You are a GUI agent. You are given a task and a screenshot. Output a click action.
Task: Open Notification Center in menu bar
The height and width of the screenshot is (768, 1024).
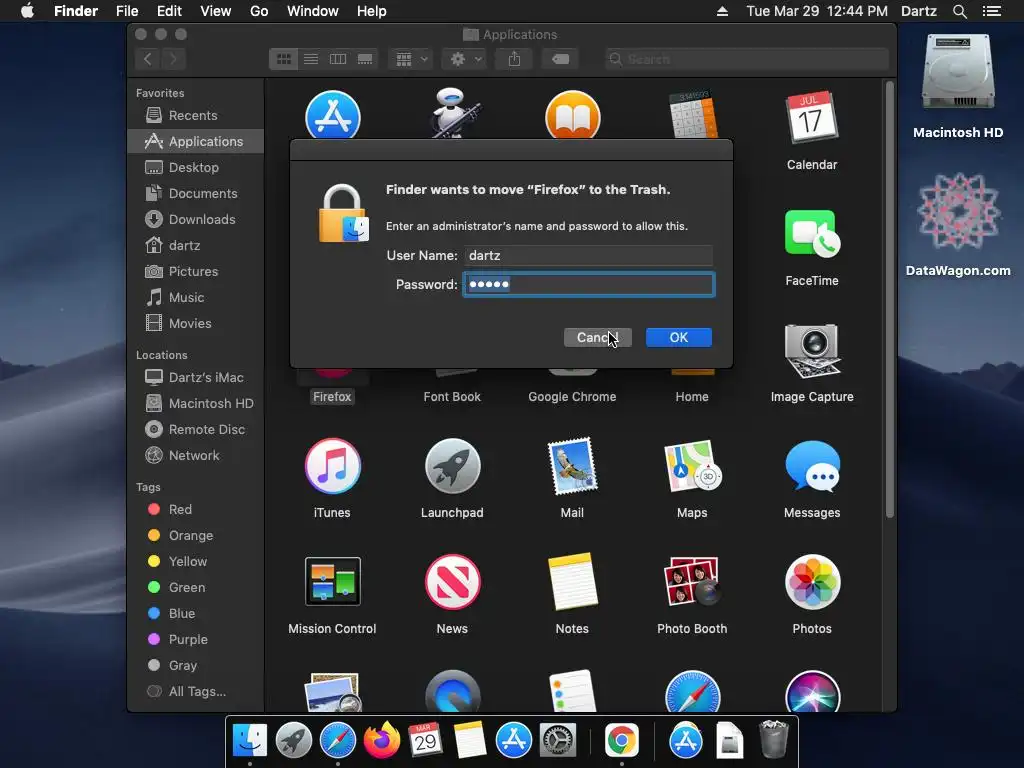(x=992, y=11)
